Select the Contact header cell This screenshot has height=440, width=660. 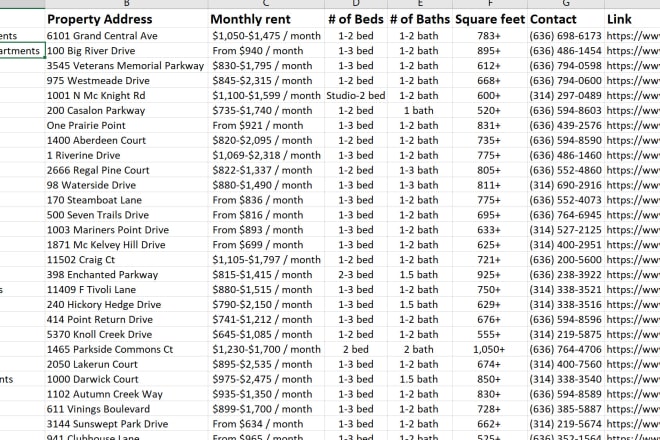coord(566,19)
